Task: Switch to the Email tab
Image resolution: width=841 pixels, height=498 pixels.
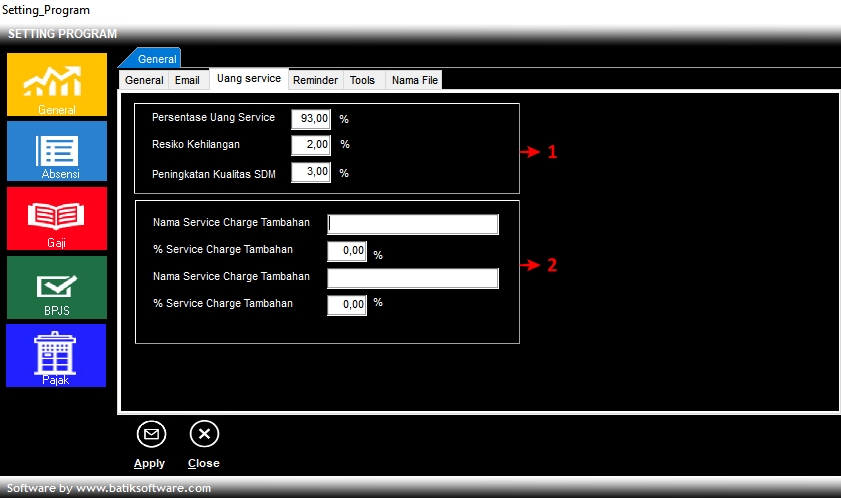Action: [187, 80]
